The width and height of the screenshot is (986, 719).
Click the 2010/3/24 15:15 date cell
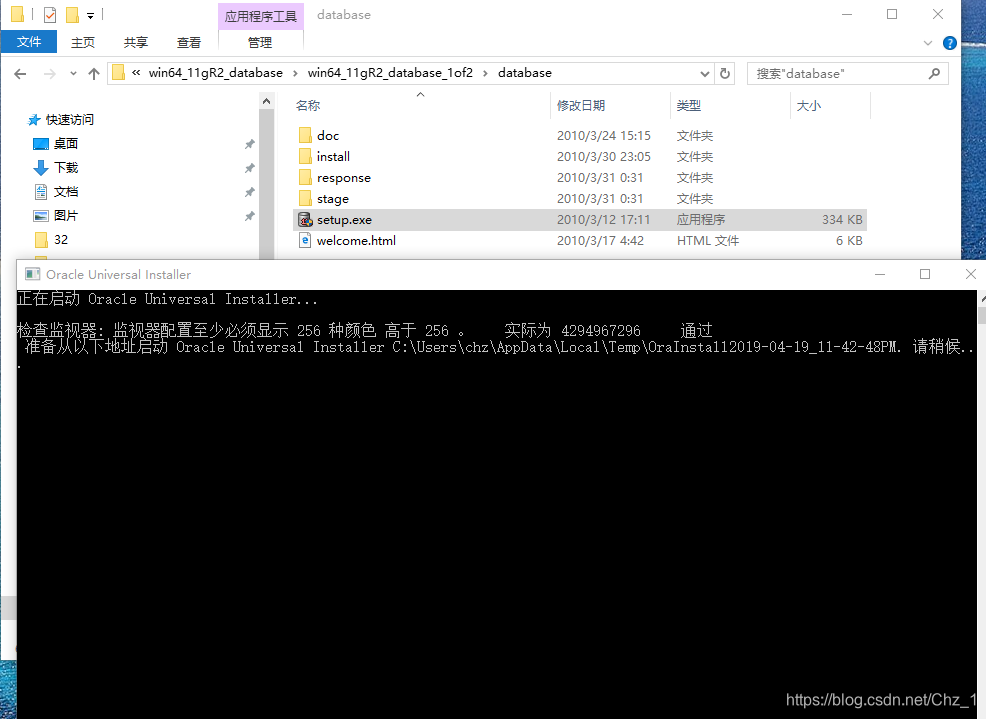604,135
